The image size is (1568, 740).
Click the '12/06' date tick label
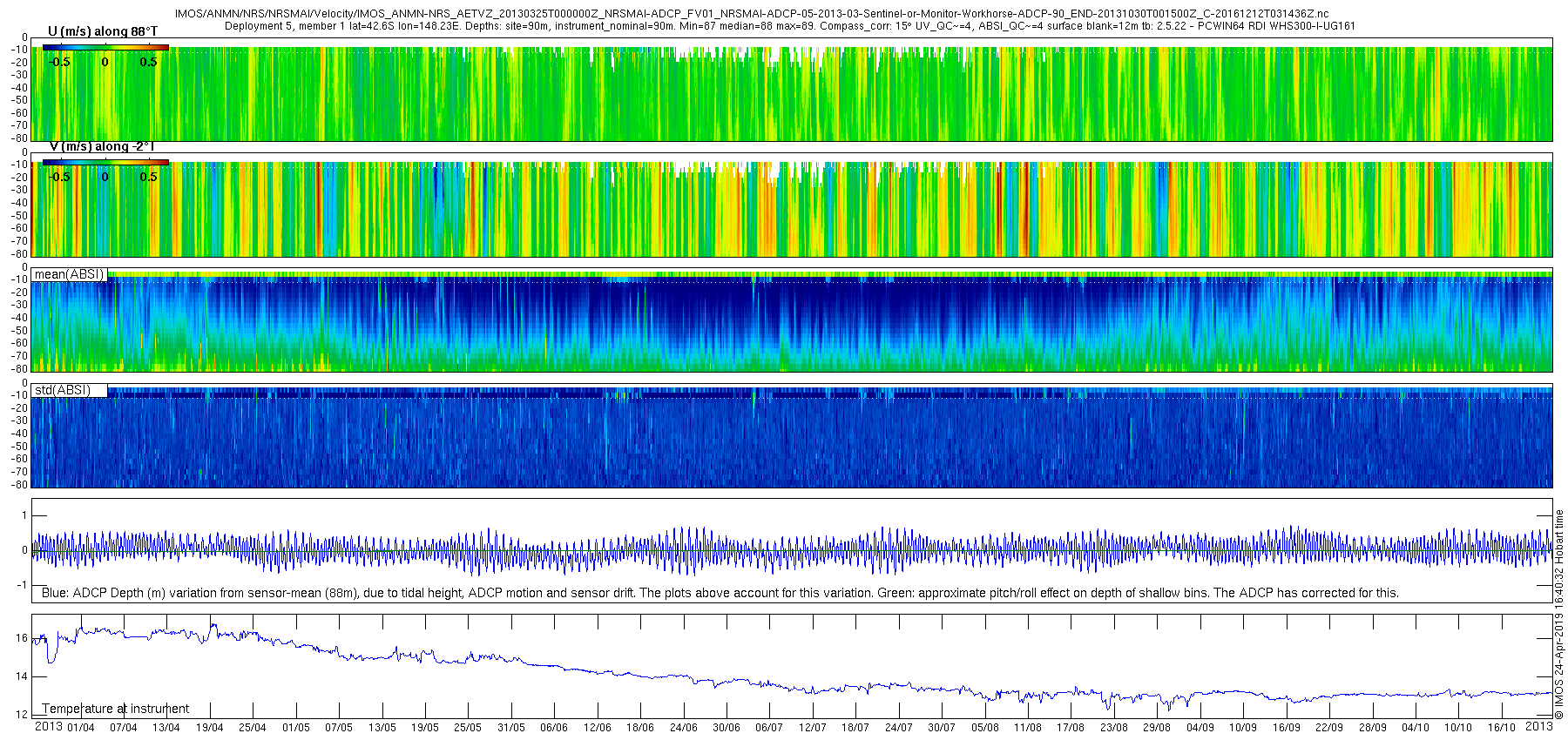coord(597,728)
